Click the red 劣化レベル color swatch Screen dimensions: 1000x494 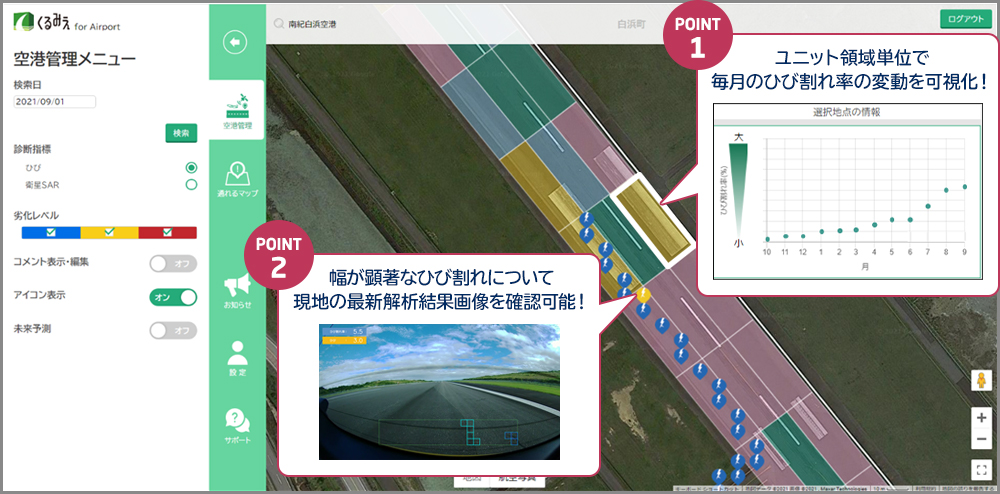click(x=167, y=232)
